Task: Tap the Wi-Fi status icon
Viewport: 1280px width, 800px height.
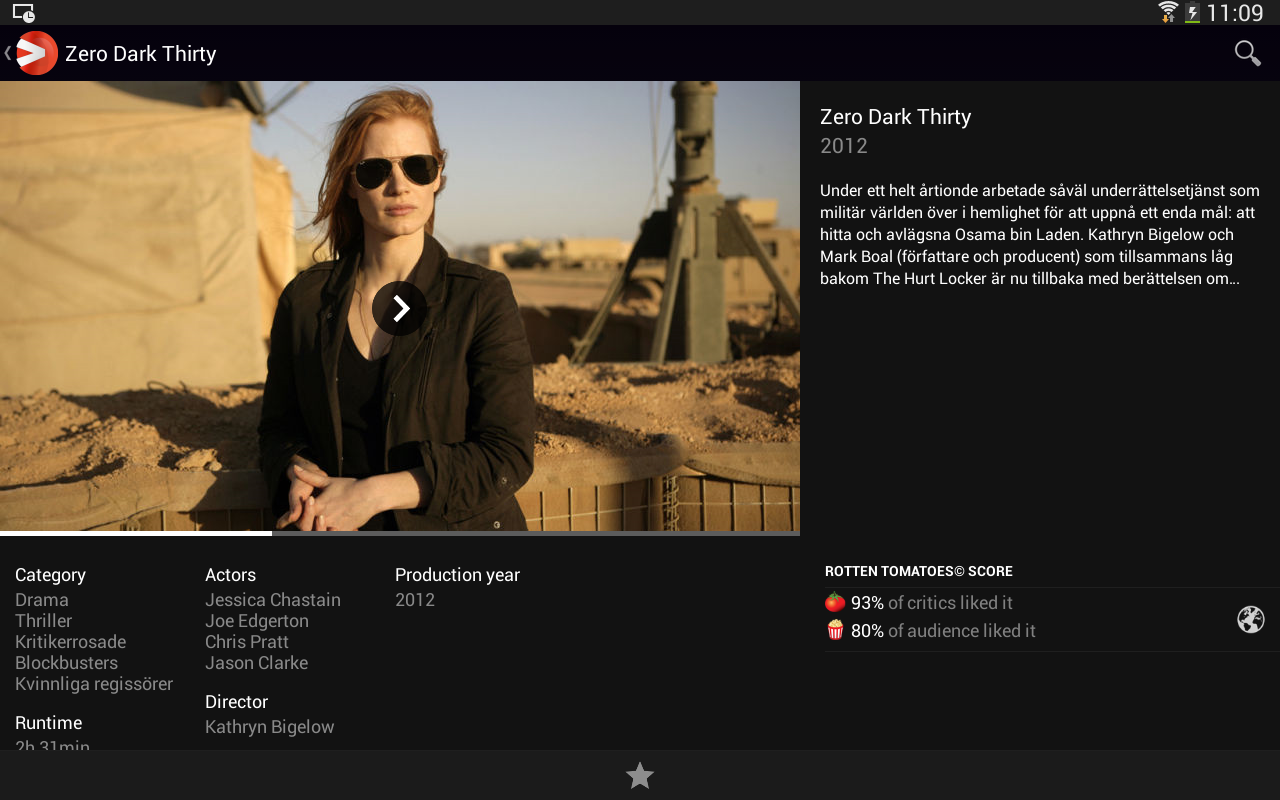Action: [x=1168, y=12]
